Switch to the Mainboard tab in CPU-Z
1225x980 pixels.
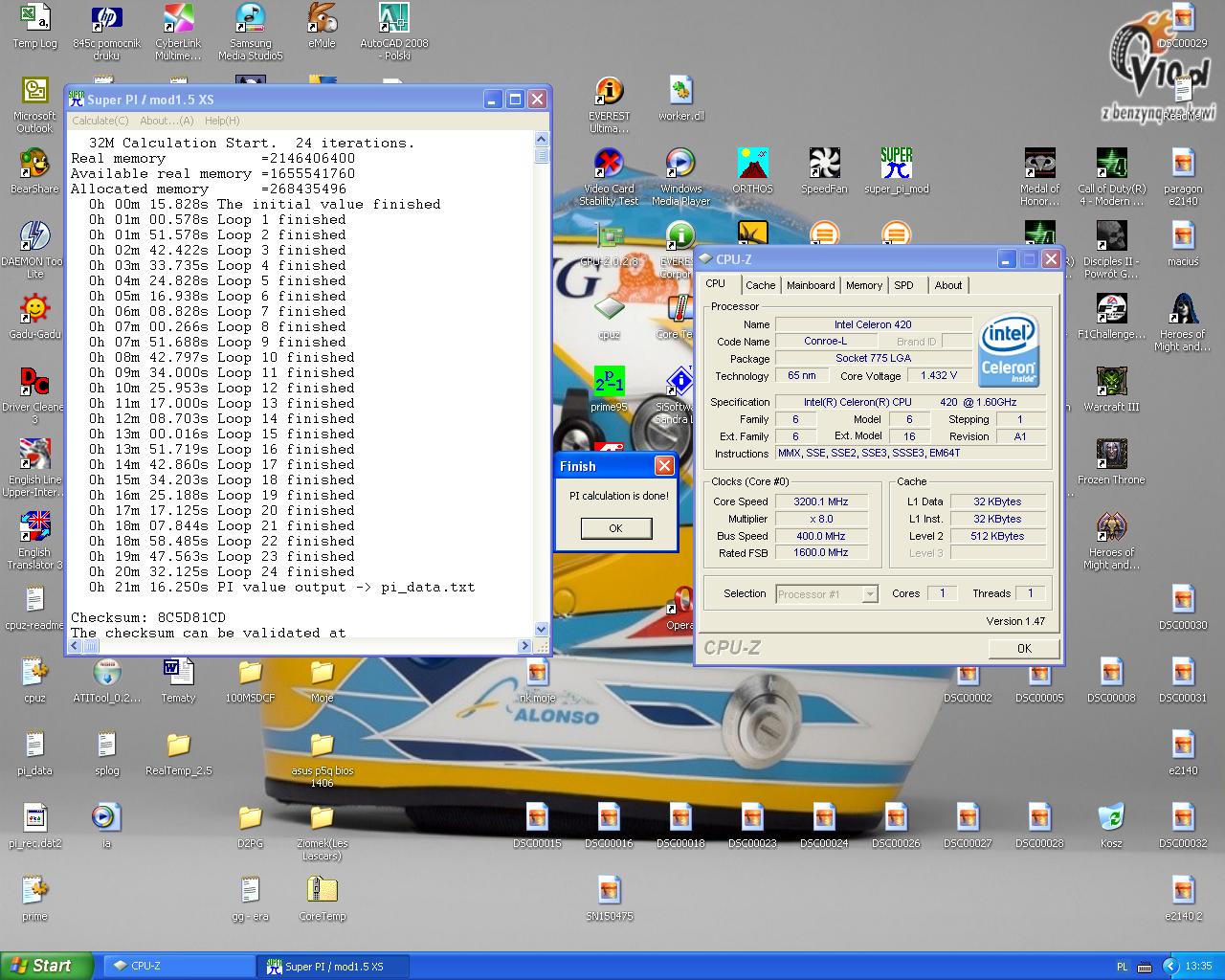[811, 285]
